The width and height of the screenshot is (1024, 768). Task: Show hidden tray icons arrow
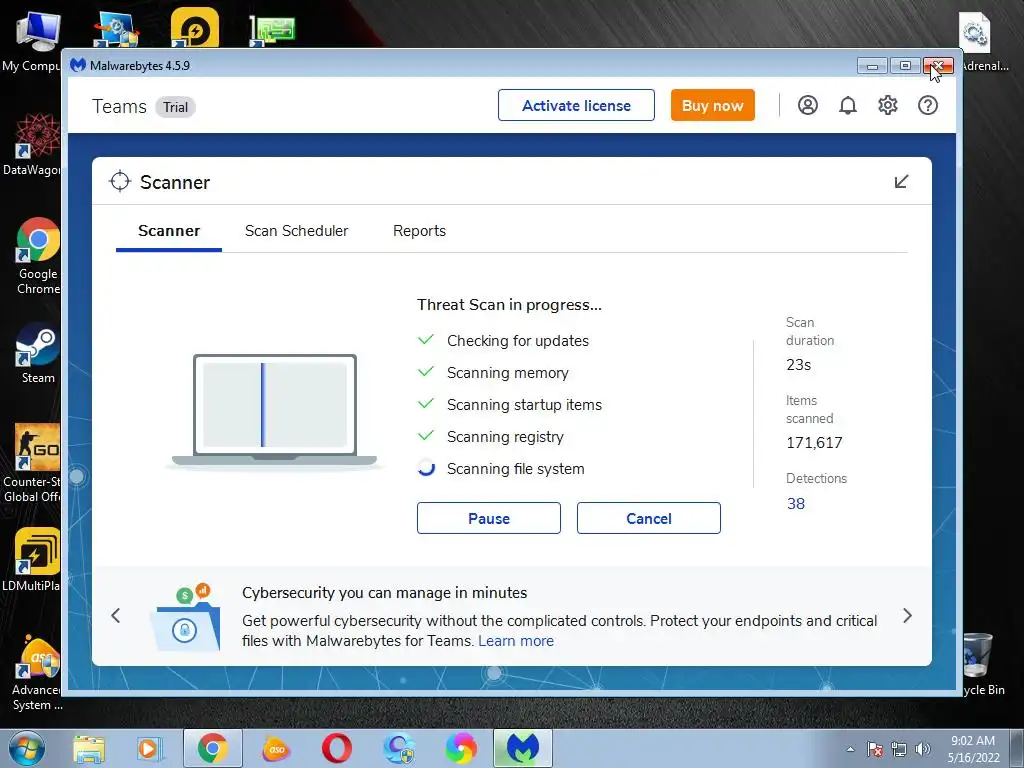(x=850, y=749)
